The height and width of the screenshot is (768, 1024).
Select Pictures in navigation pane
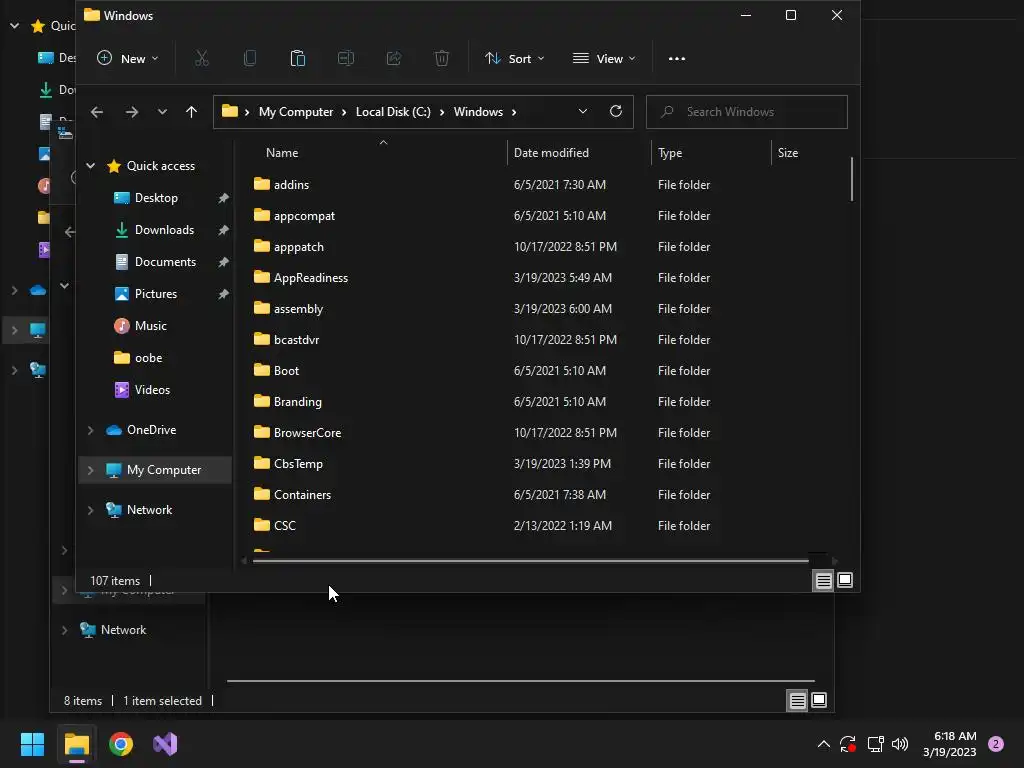tap(155, 294)
